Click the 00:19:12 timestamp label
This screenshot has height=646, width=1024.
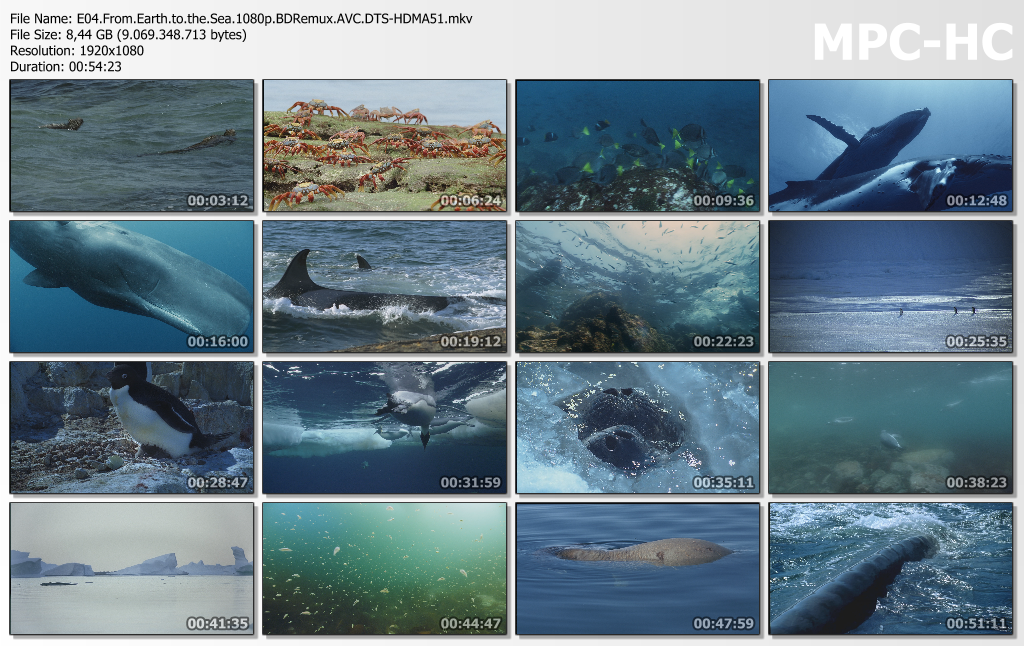click(471, 342)
